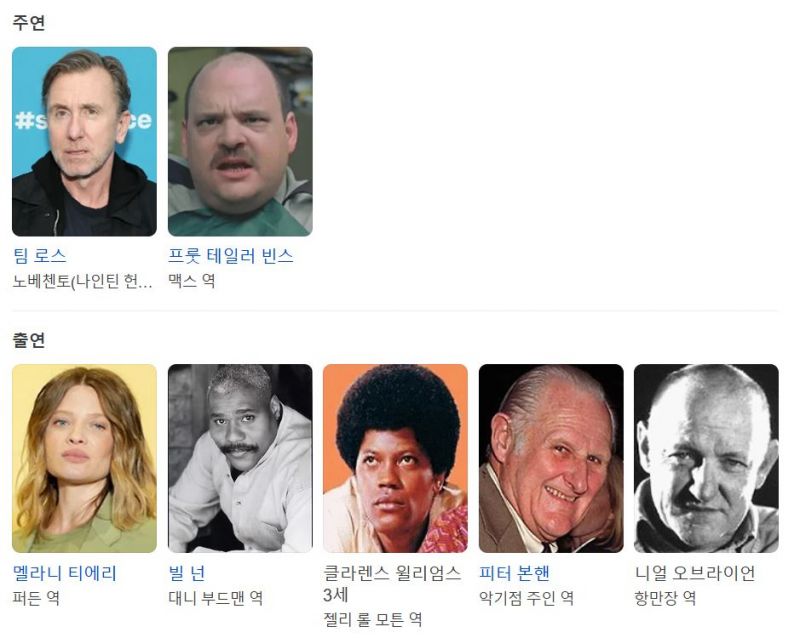Click the 대니 부드맨 역 role label

pos(216,598)
